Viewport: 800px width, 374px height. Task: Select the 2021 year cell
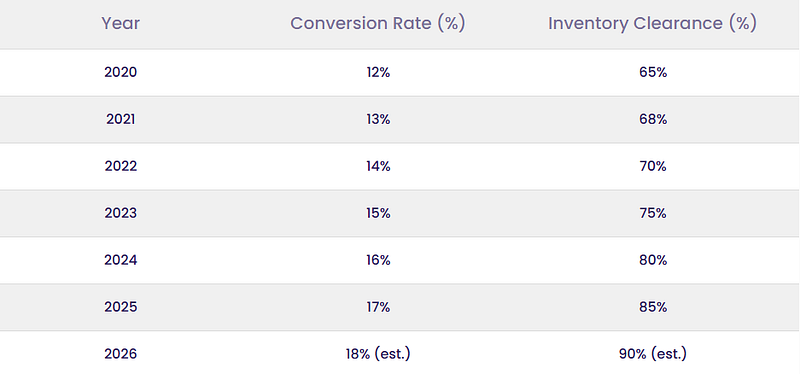point(121,119)
